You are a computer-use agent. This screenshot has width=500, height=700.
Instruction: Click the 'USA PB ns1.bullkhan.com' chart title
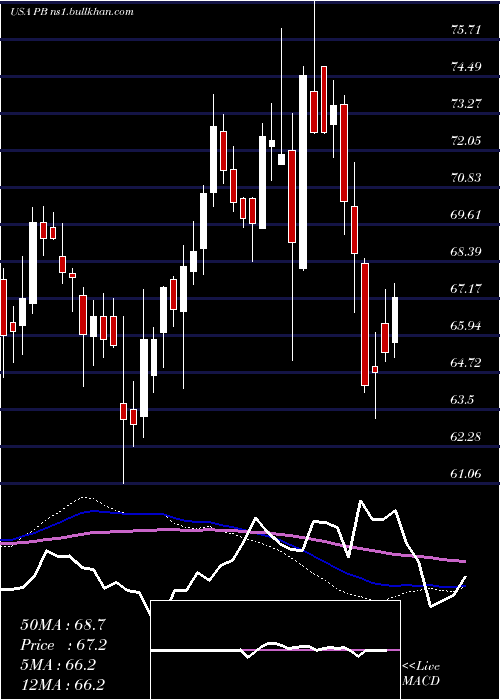[x=72, y=12]
